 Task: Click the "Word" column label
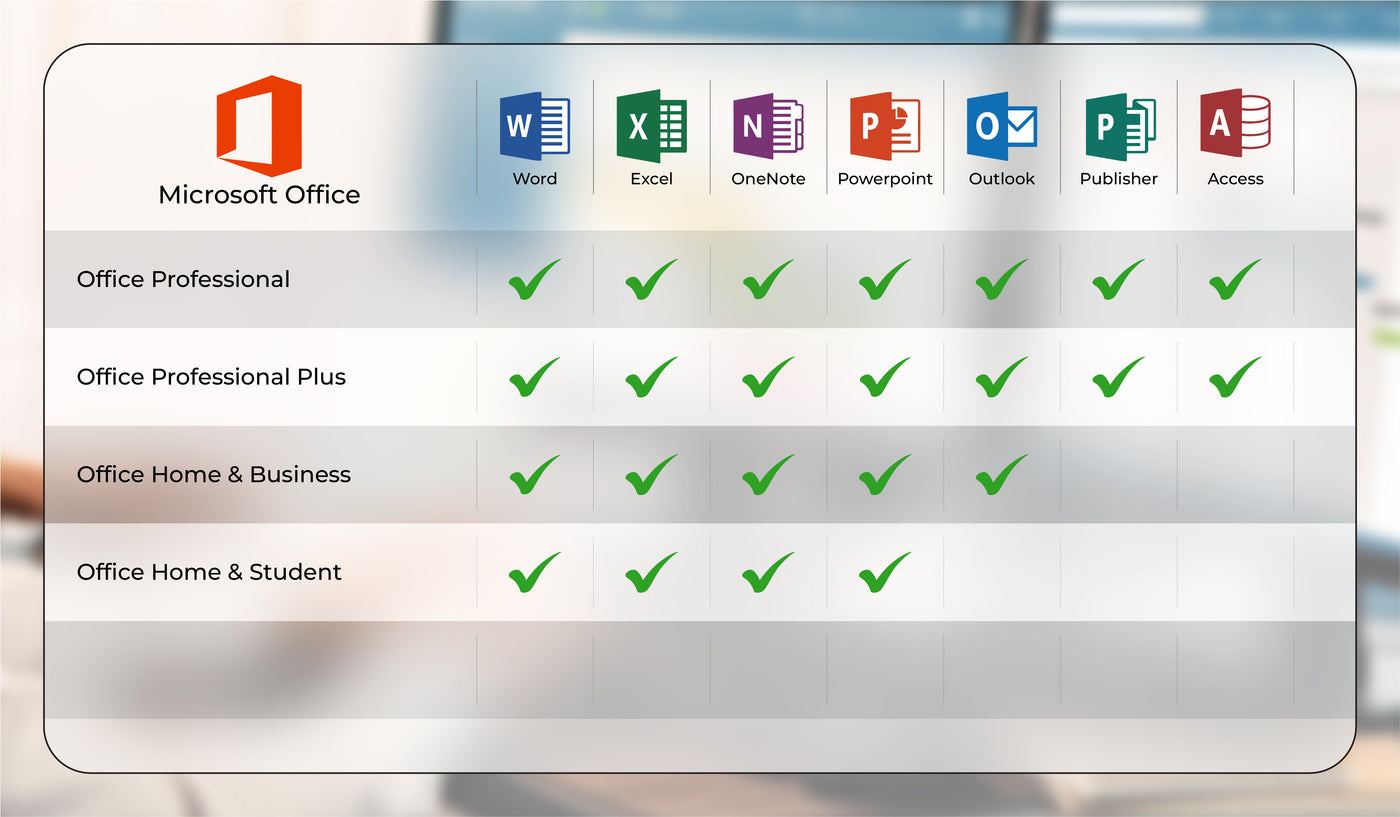535,179
